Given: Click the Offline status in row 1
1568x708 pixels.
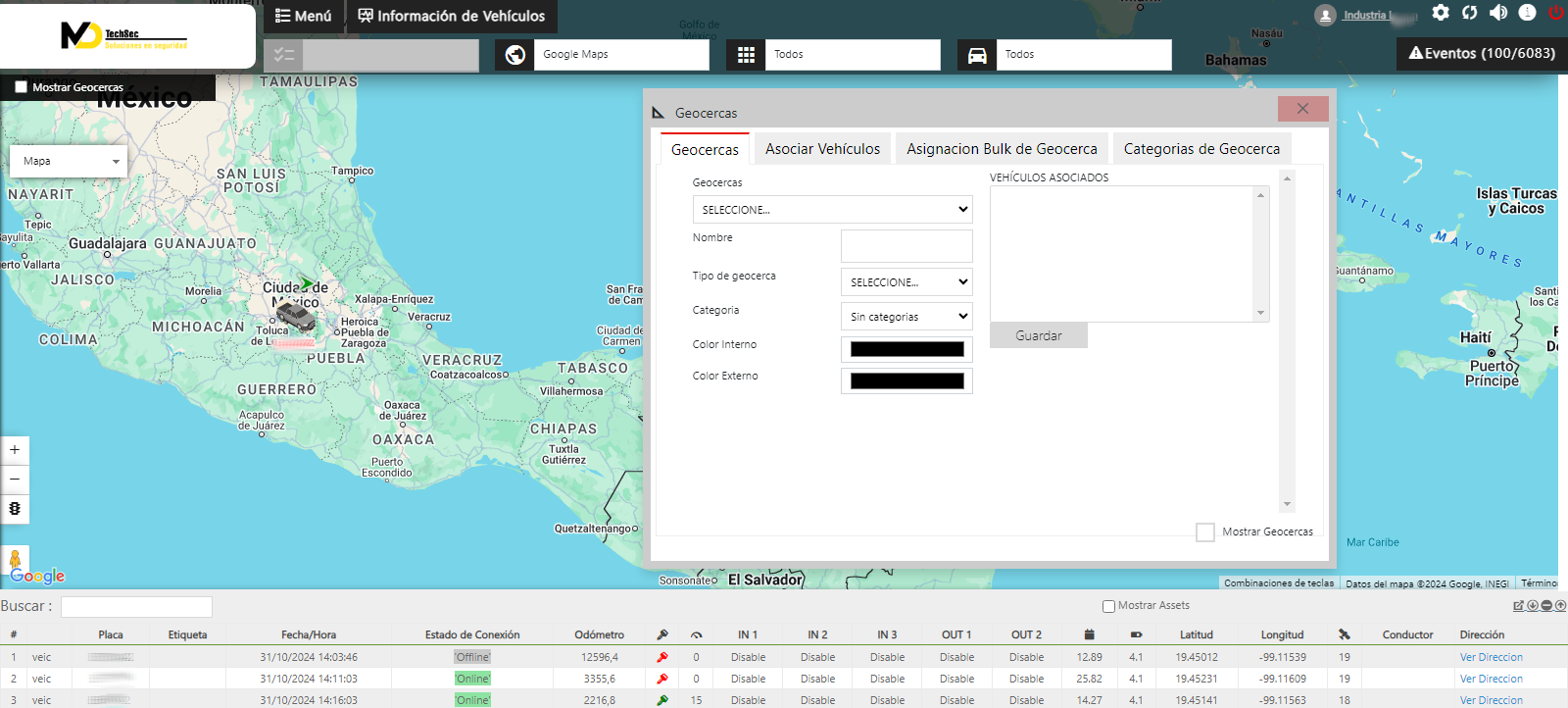Looking at the screenshot, I should tap(472, 657).
